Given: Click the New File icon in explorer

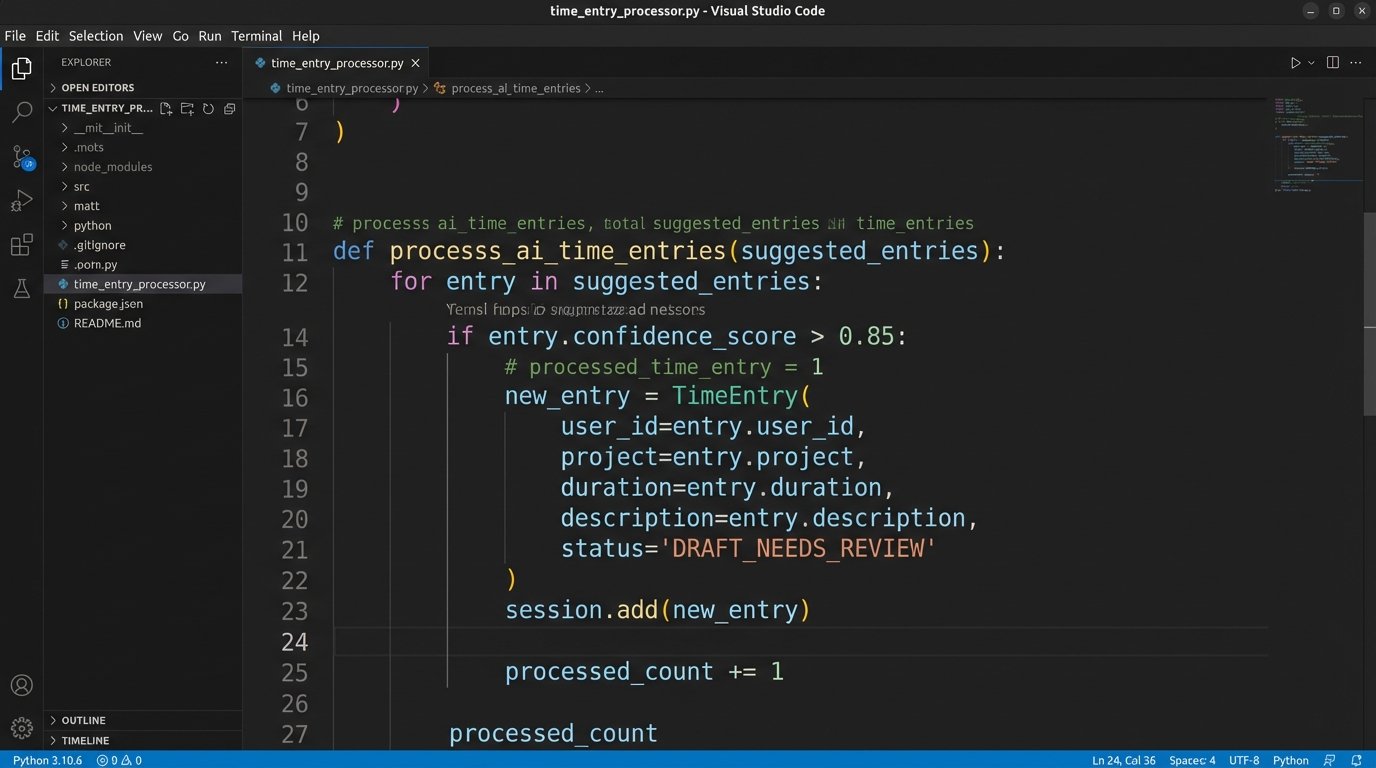Looking at the screenshot, I should coord(166,108).
